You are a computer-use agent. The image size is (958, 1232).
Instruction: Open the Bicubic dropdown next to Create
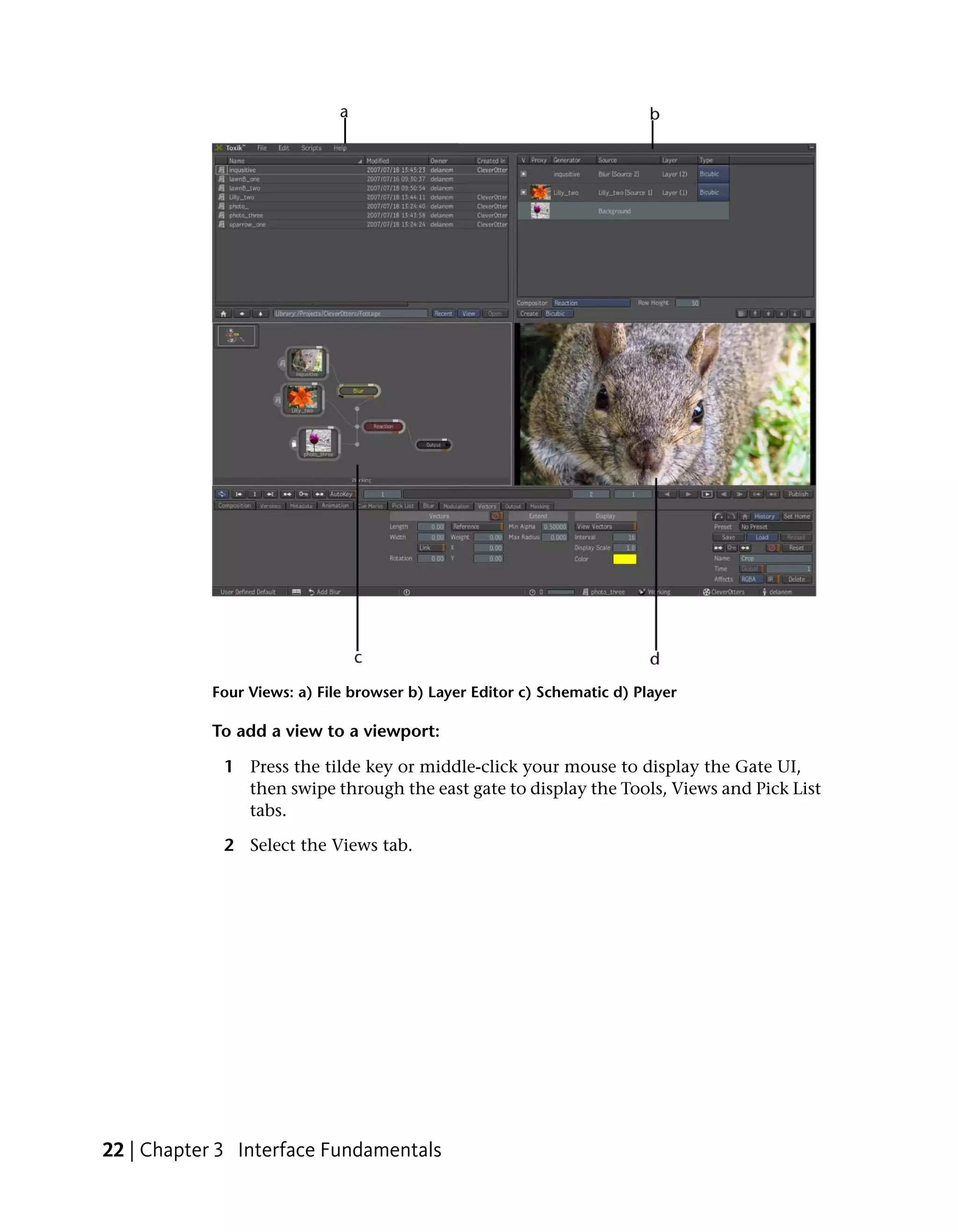click(559, 313)
